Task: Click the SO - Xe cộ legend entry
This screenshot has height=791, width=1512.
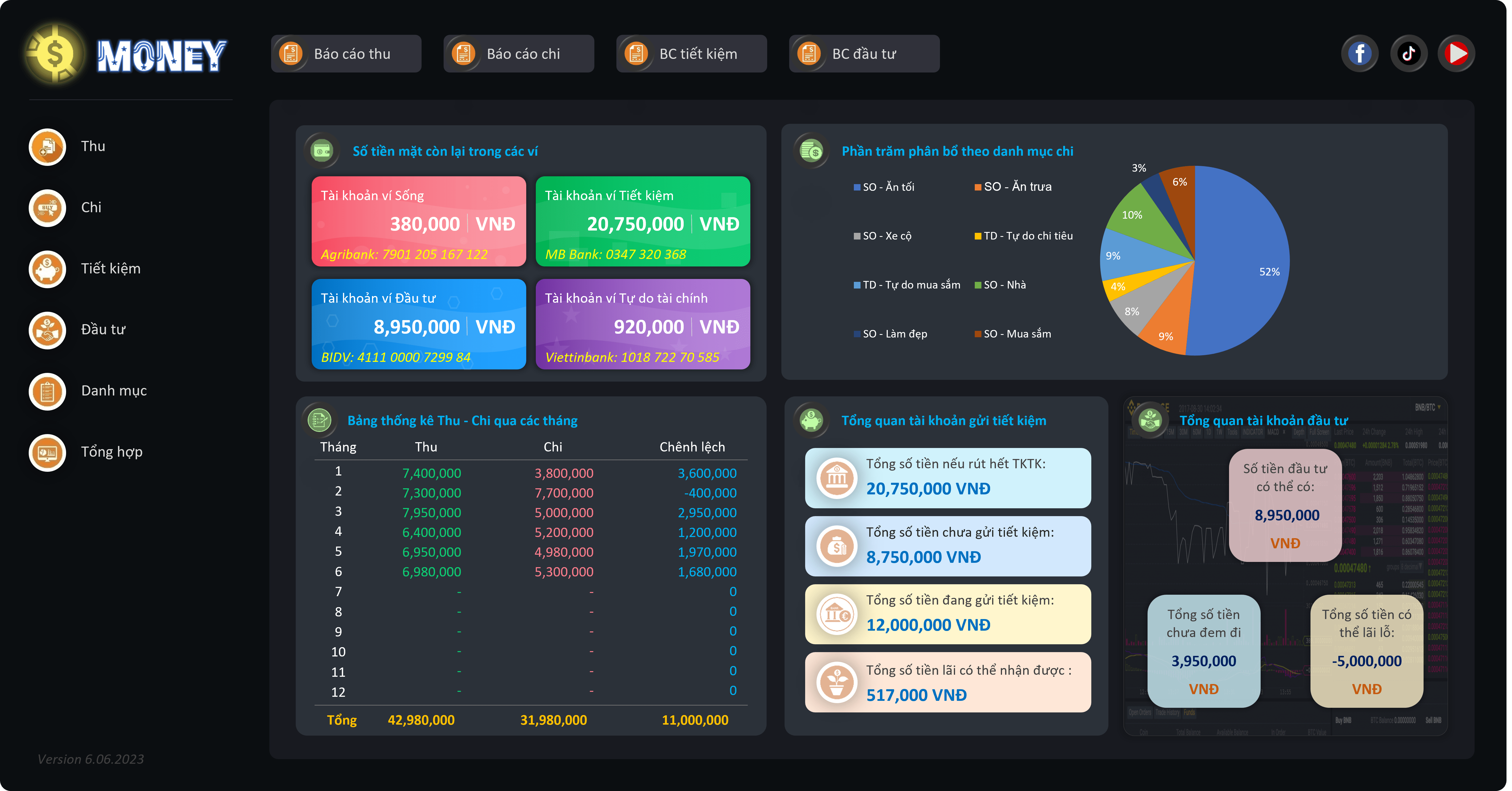Action: coord(882,236)
